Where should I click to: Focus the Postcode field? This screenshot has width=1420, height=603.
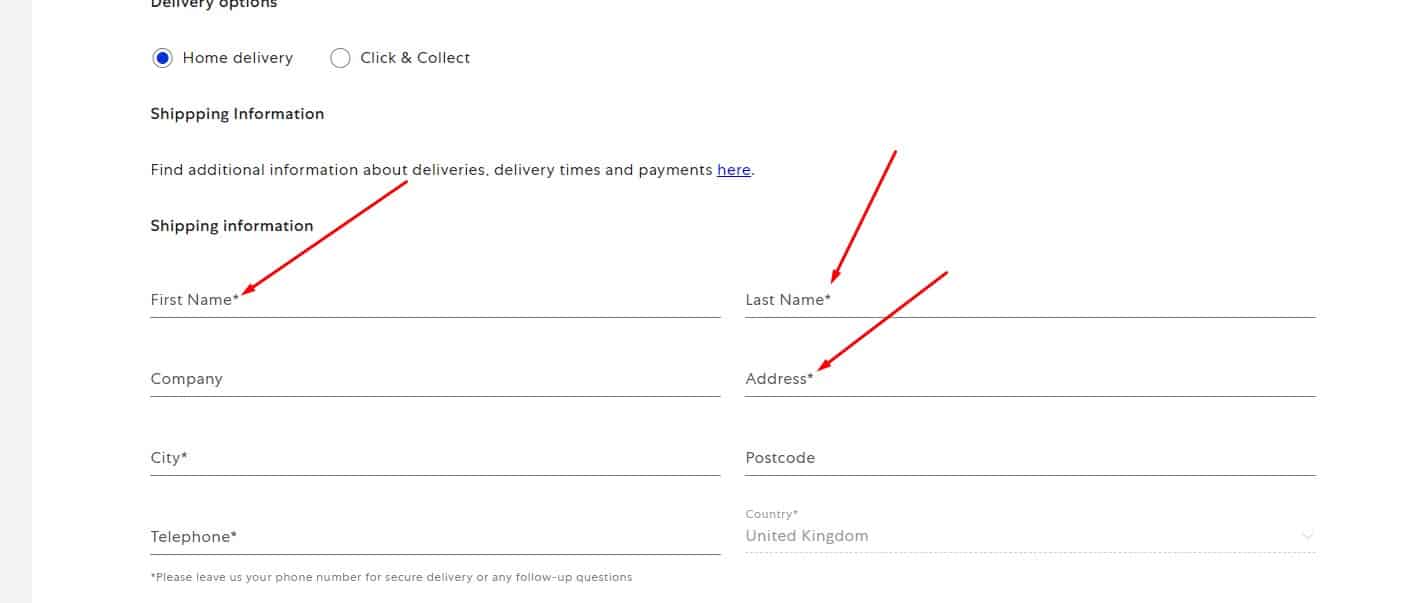click(1029, 458)
